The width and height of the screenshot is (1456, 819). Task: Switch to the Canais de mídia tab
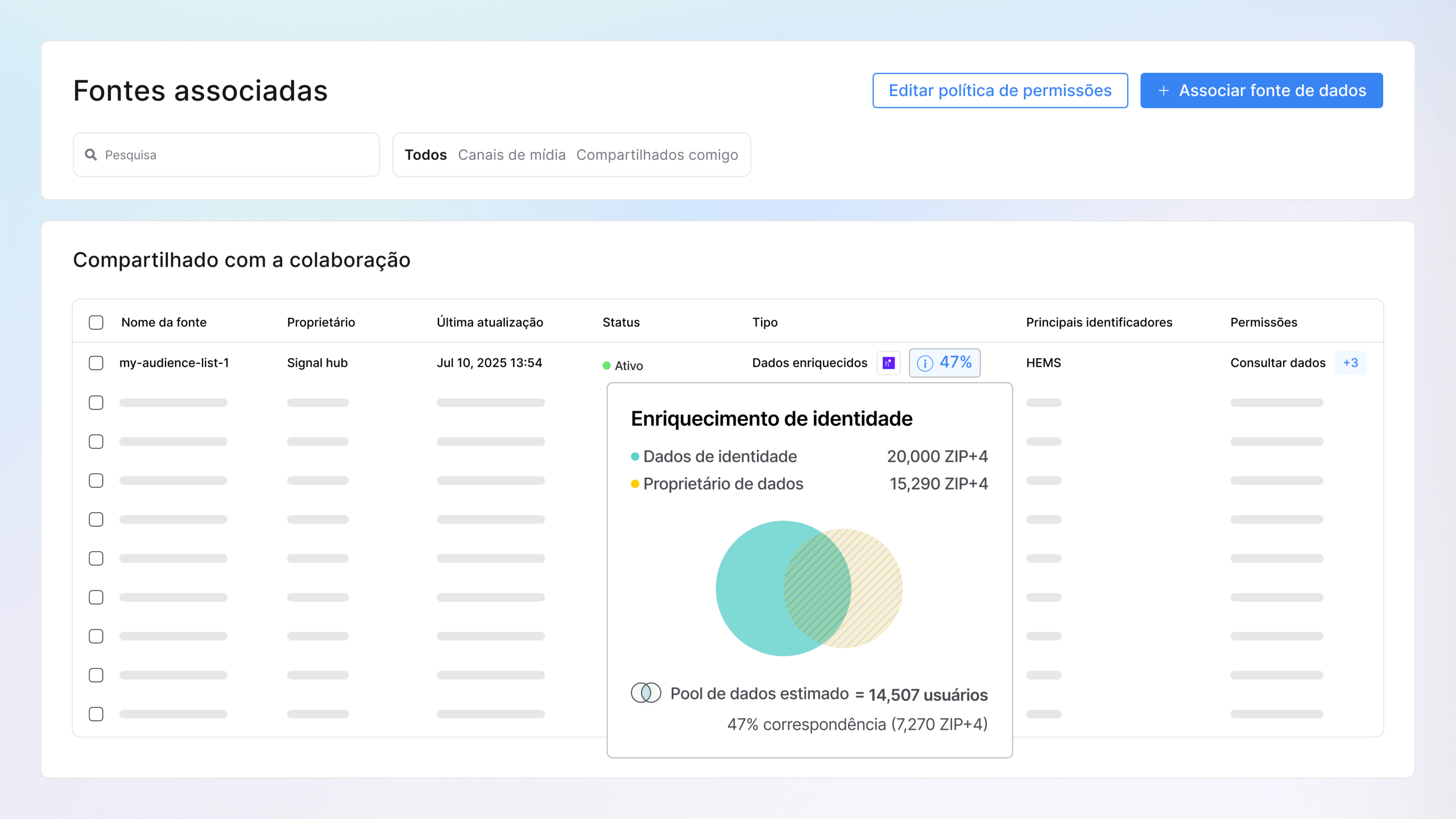click(511, 154)
